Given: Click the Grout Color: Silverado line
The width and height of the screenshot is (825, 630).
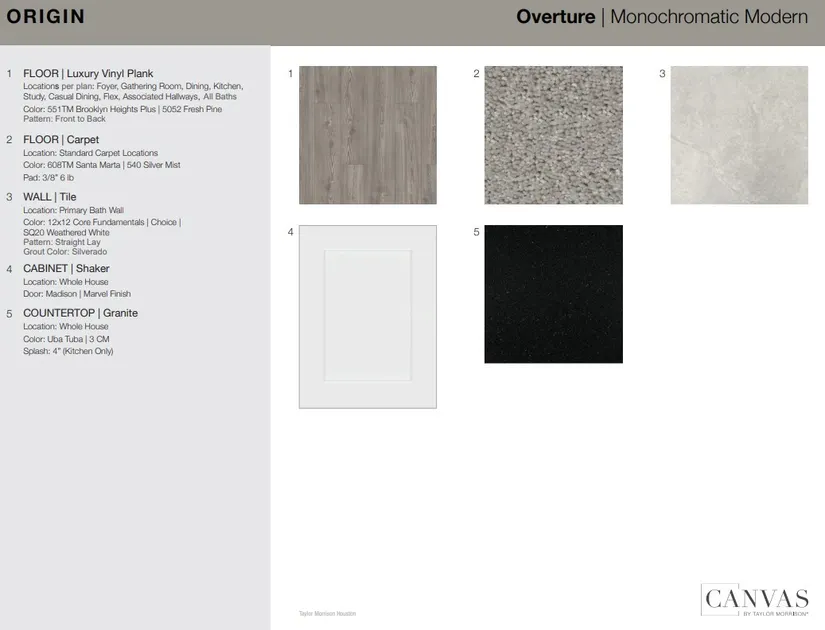Looking at the screenshot, I should (65, 252).
